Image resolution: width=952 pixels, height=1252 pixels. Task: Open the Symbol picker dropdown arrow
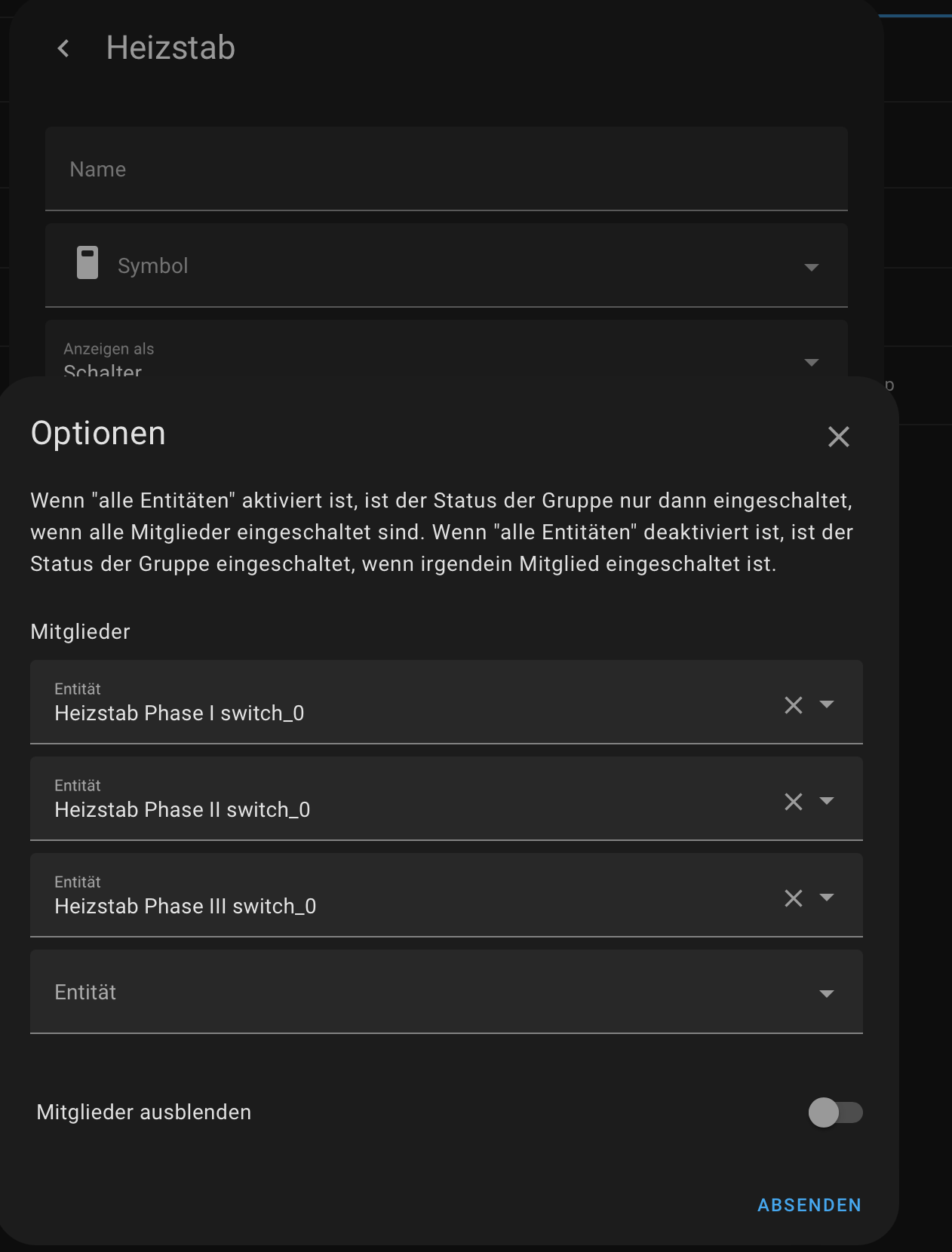pyautogui.click(x=811, y=267)
